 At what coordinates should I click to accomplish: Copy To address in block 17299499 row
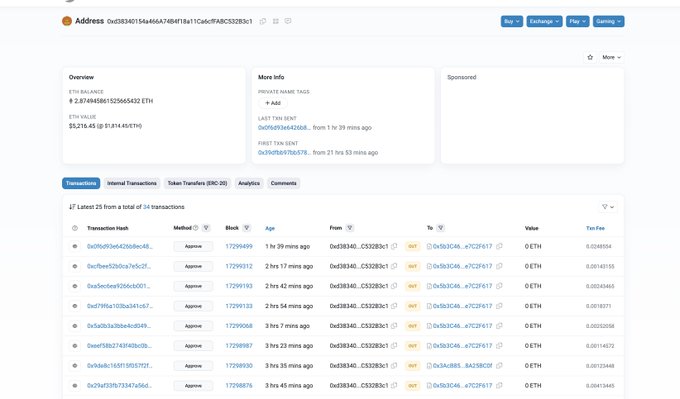pos(499,246)
